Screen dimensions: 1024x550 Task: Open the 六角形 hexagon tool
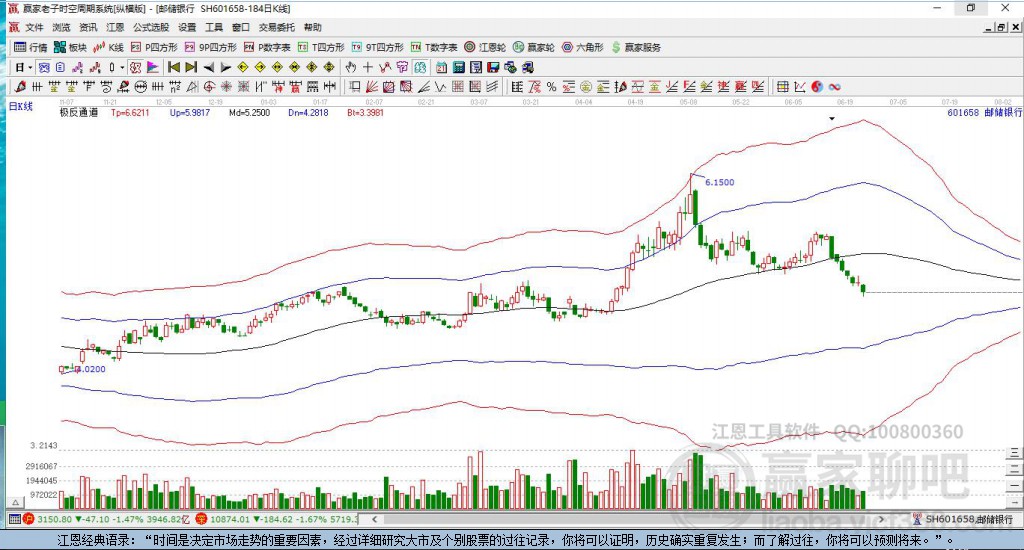(583, 47)
